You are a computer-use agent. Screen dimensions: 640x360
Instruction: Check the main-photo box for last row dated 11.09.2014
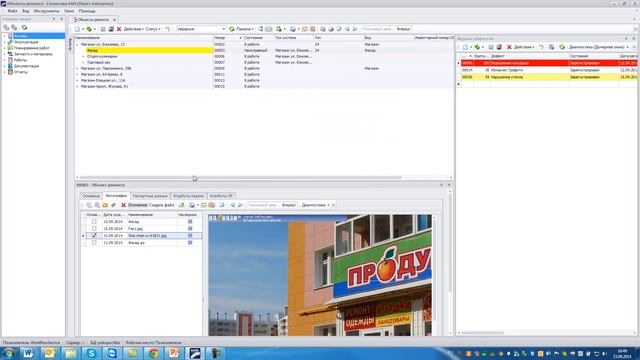(94, 242)
